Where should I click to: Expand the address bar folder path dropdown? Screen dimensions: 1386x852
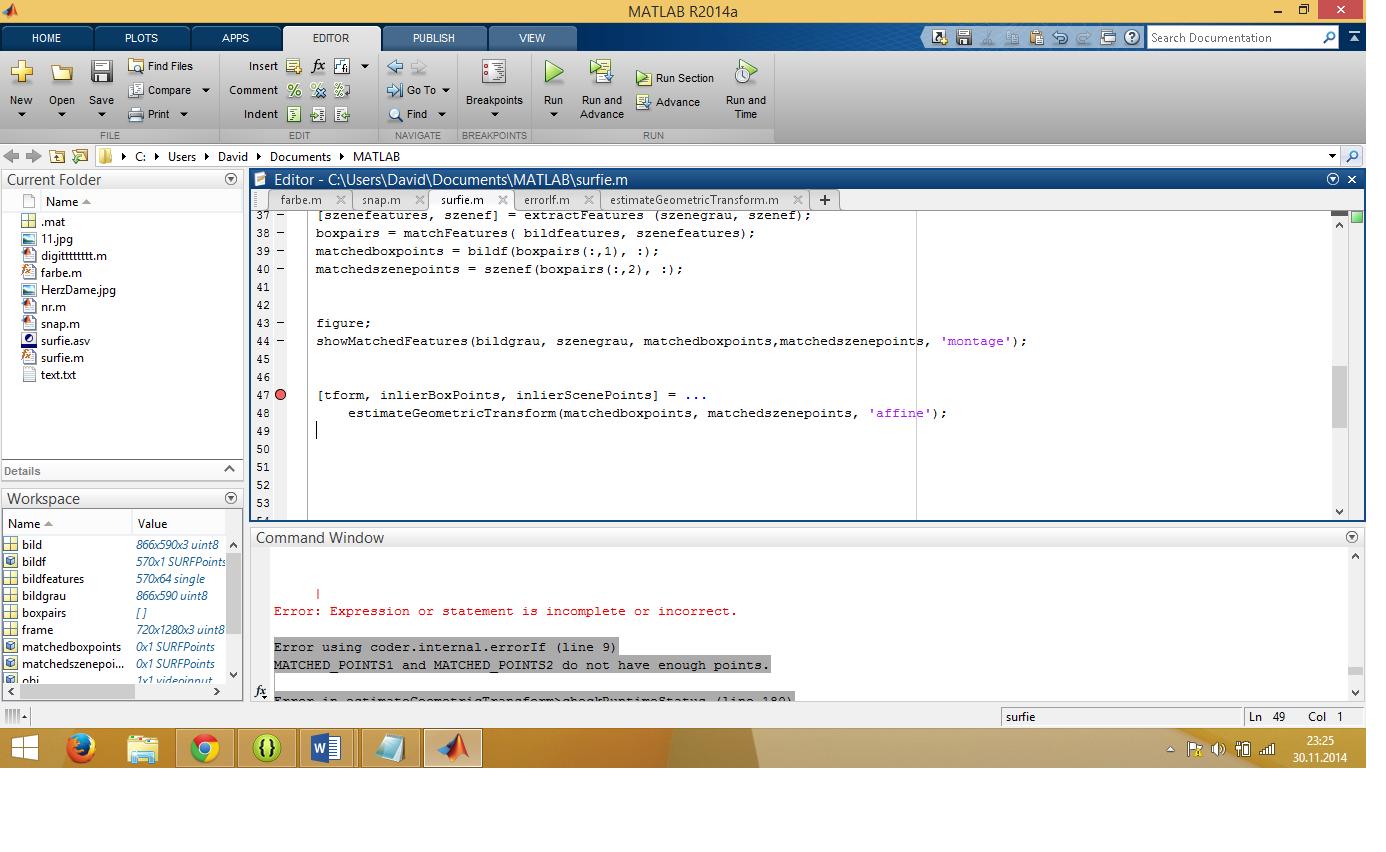pos(1331,157)
